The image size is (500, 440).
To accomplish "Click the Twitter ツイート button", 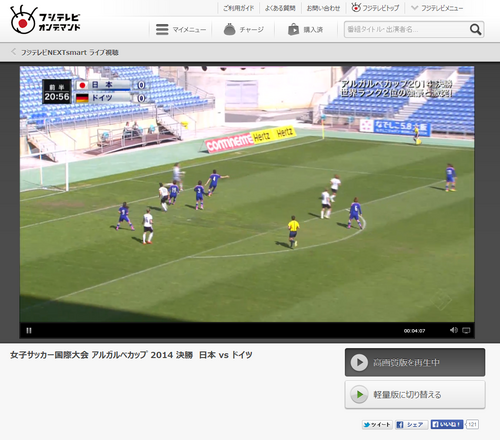I will coord(377,425).
